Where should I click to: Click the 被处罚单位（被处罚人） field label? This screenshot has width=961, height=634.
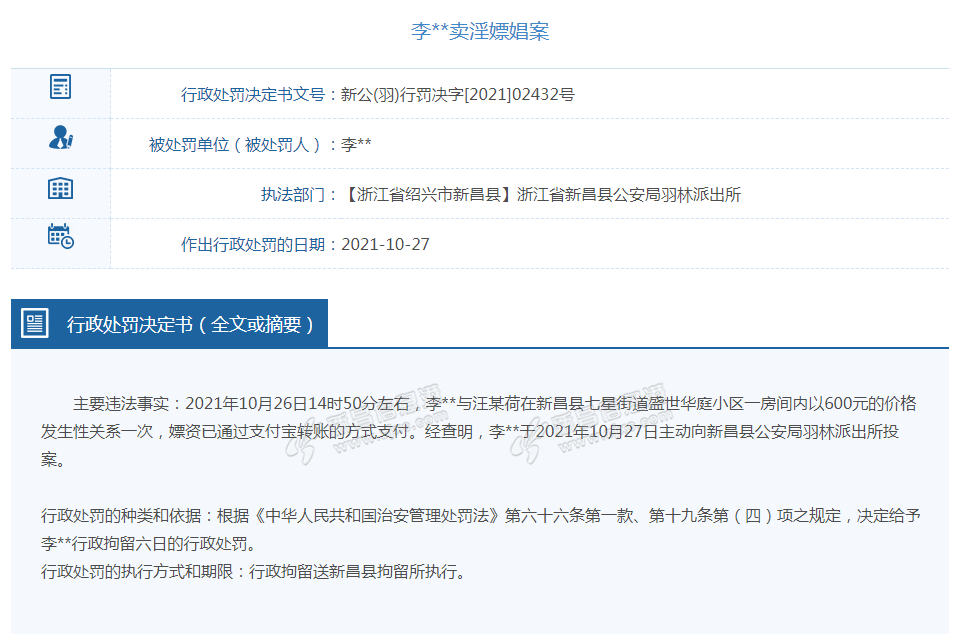pos(243,145)
